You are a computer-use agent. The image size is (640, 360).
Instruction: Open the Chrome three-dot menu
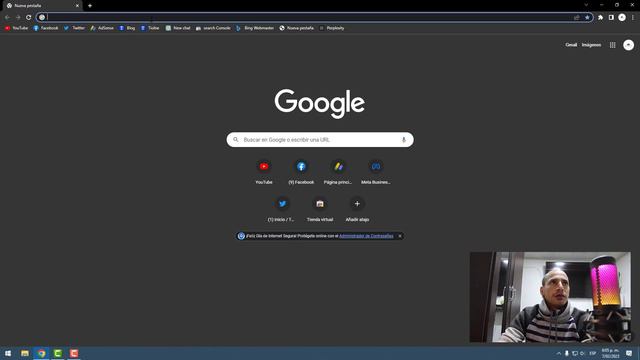(633, 17)
